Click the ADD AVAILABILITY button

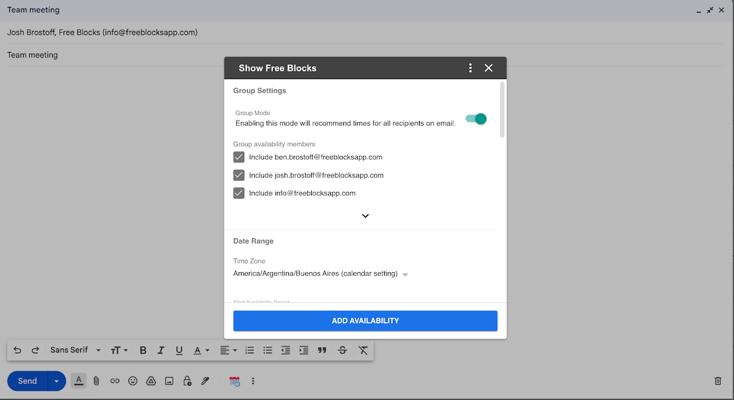click(365, 321)
